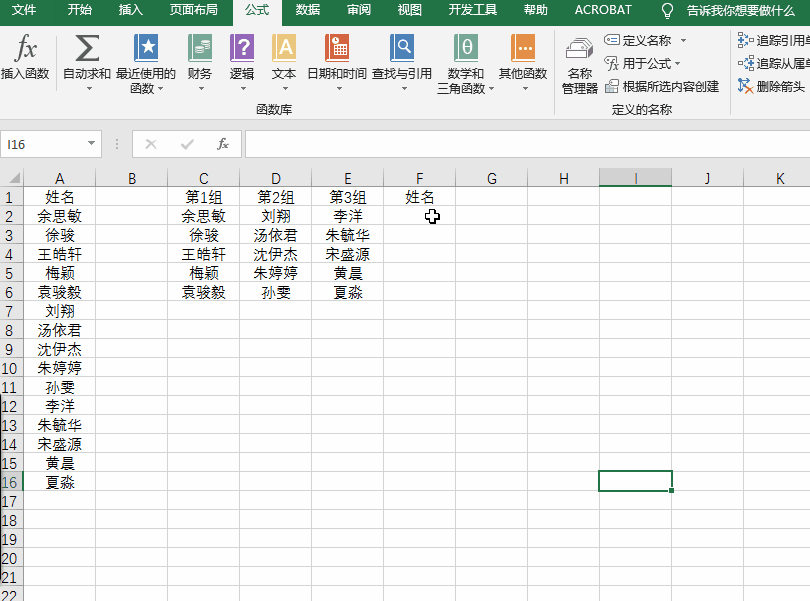Switch to the Home (开始) tab
810x601 pixels.
[80, 10]
